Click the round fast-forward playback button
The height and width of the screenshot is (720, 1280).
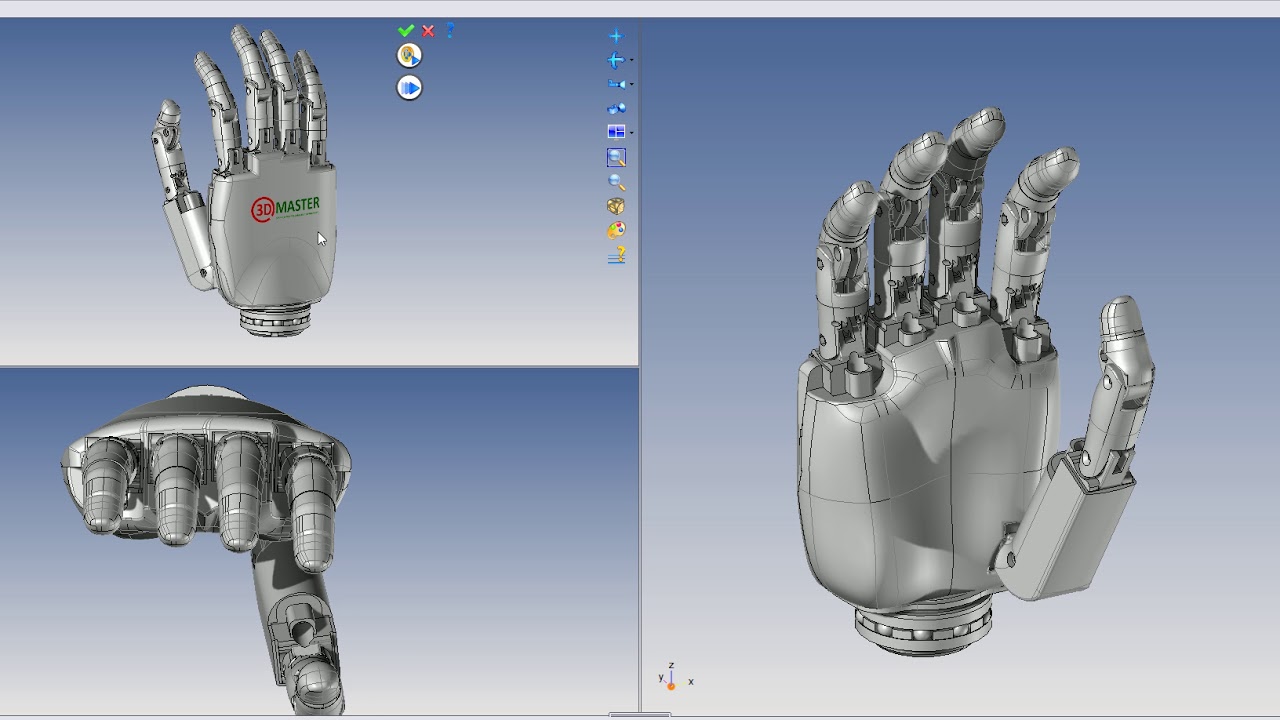[x=409, y=88]
